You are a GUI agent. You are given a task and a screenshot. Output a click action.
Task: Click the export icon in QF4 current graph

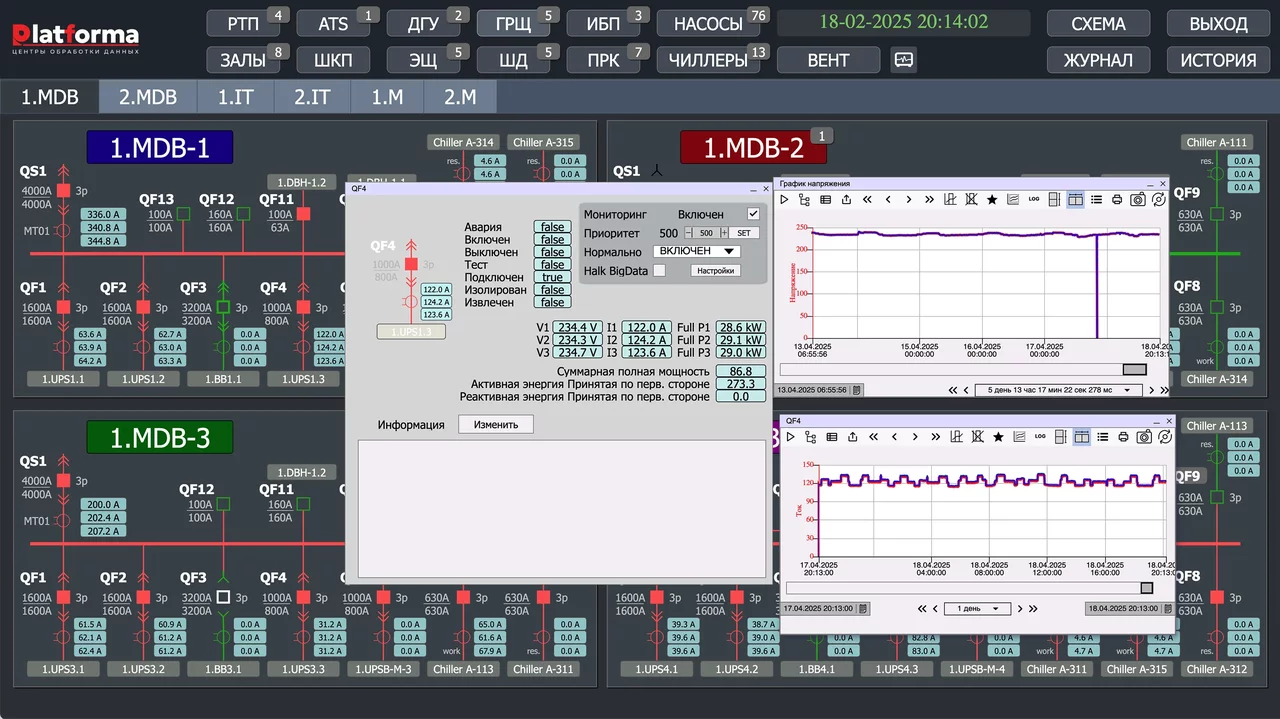[851, 437]
